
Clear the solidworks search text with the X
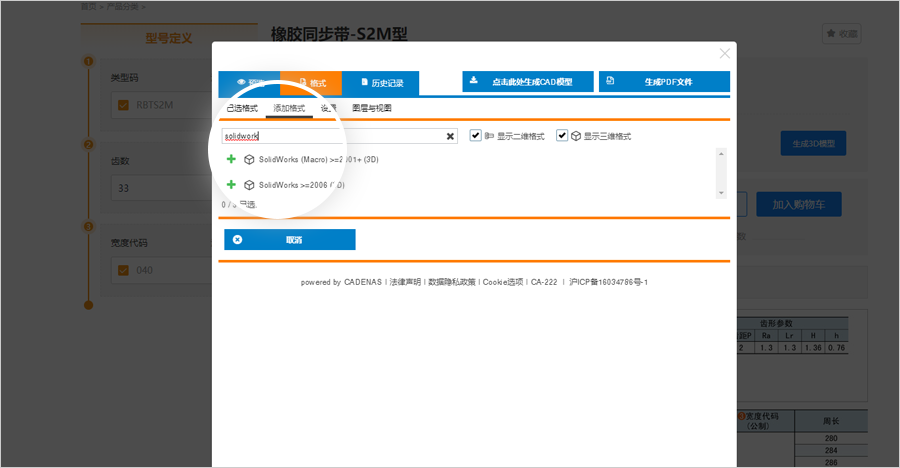[450, 136]
